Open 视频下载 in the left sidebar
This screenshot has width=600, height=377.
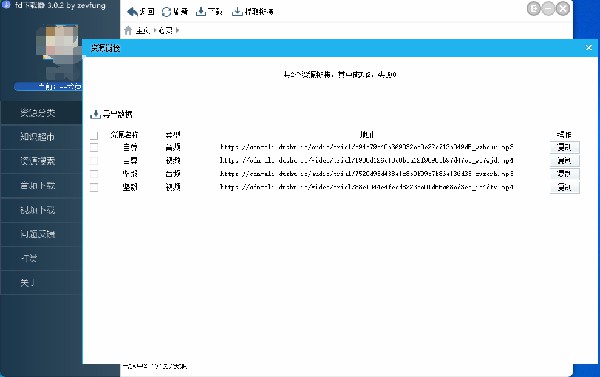(x=41, y=210)
